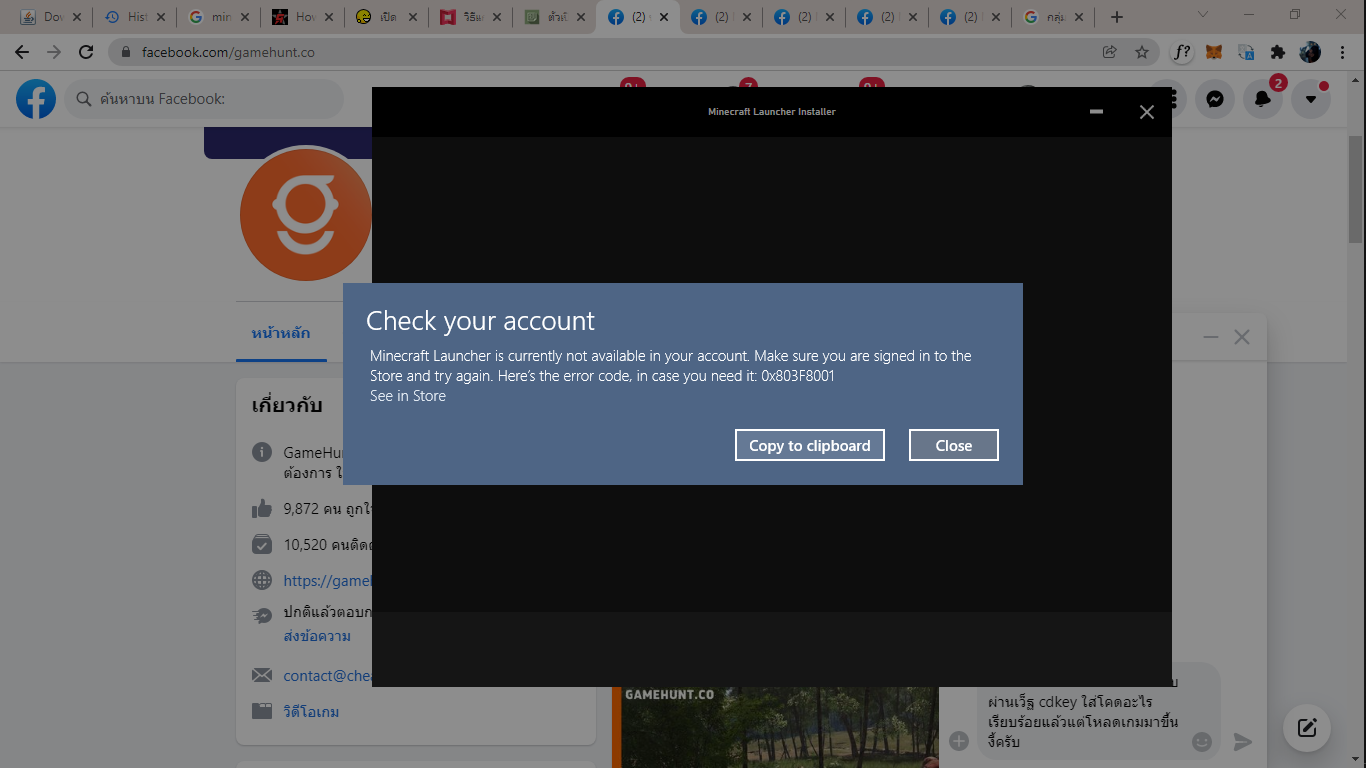Go back in Chrome

click(x=22, y=52)
